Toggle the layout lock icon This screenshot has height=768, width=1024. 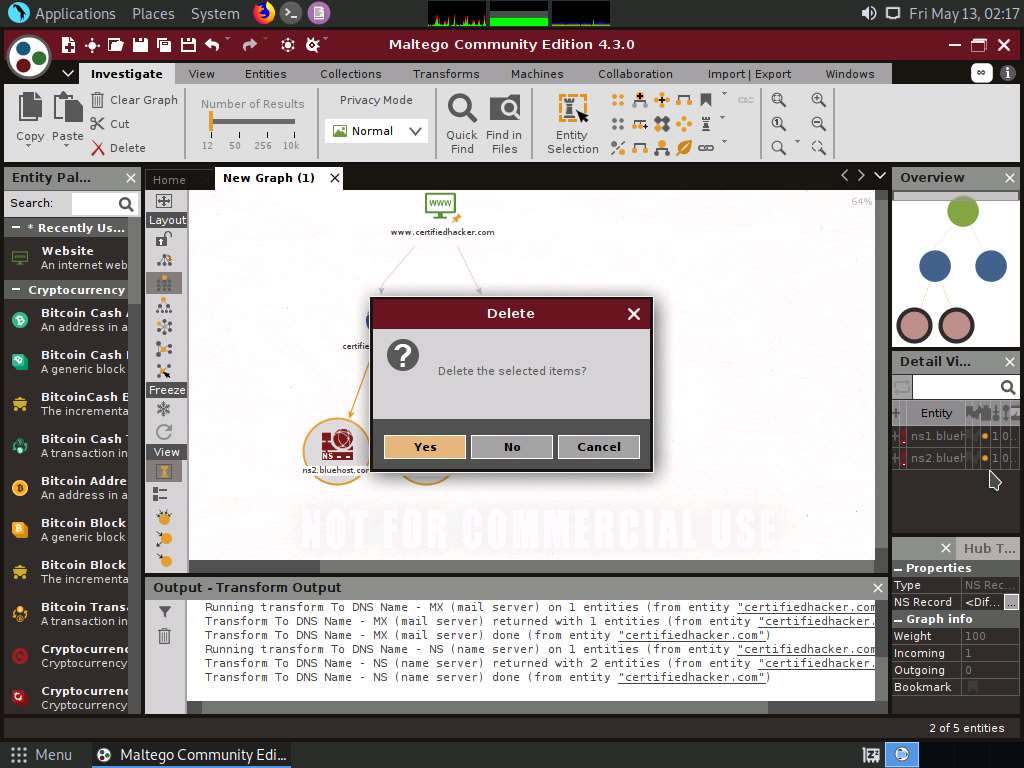tap(164, 239)
